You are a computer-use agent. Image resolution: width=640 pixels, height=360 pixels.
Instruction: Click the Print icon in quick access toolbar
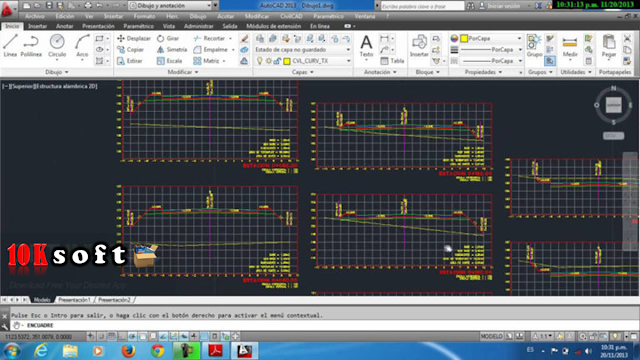87,6
